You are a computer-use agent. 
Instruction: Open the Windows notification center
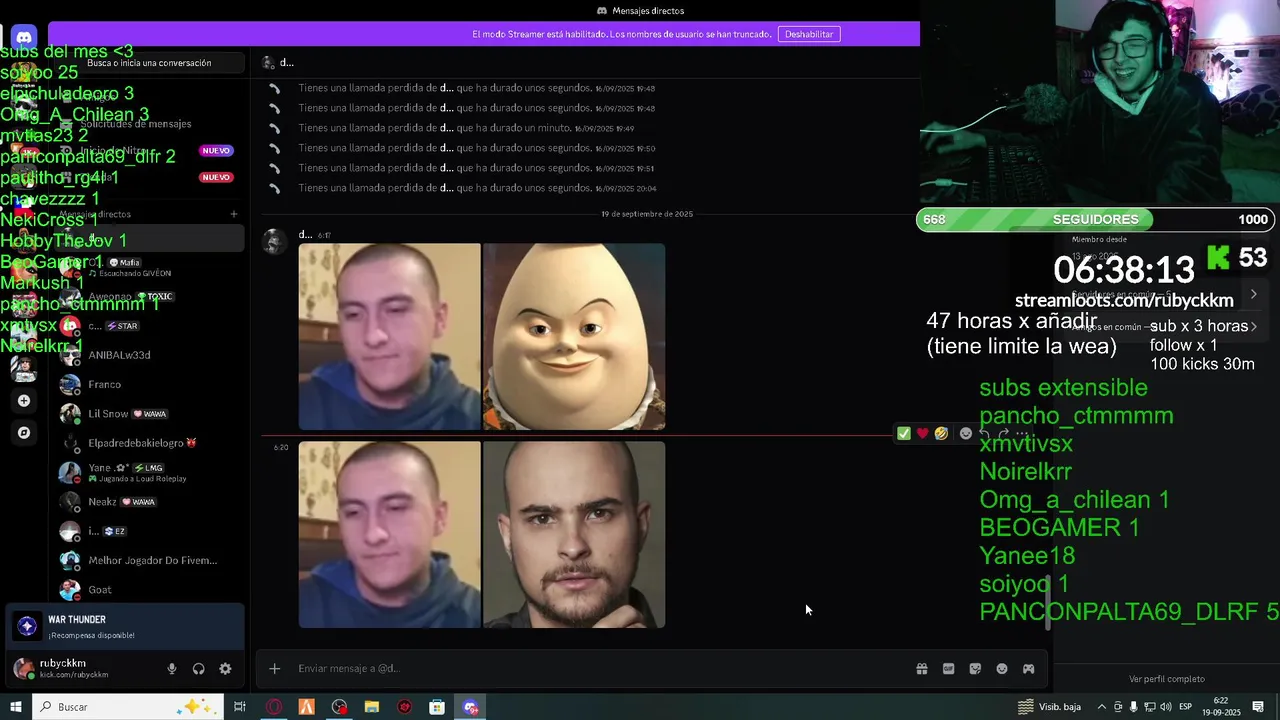1258,707
